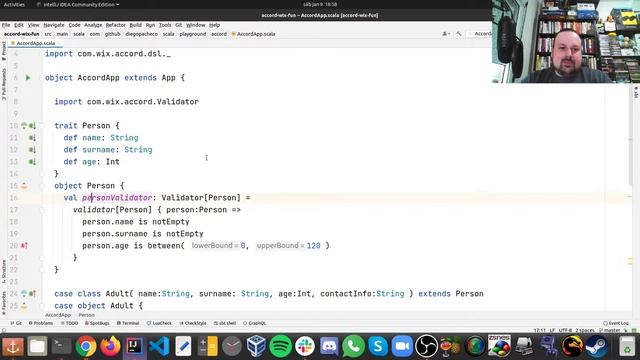The image size is (640, 360).
Task: Click the Run gutter icon beside object AccordApp
Action: [x=28, y=78]
